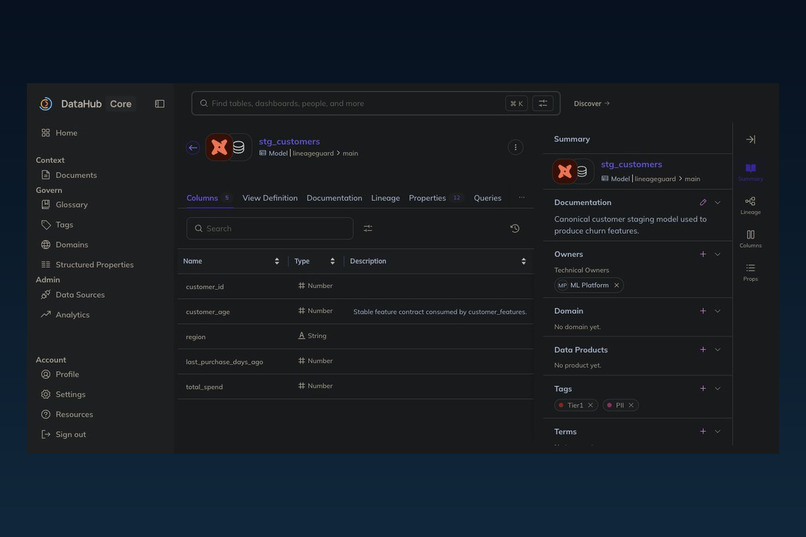Click the stg_customers title in the header
Image resolution: width=806 pixels, height=537 pixels.
289,141
